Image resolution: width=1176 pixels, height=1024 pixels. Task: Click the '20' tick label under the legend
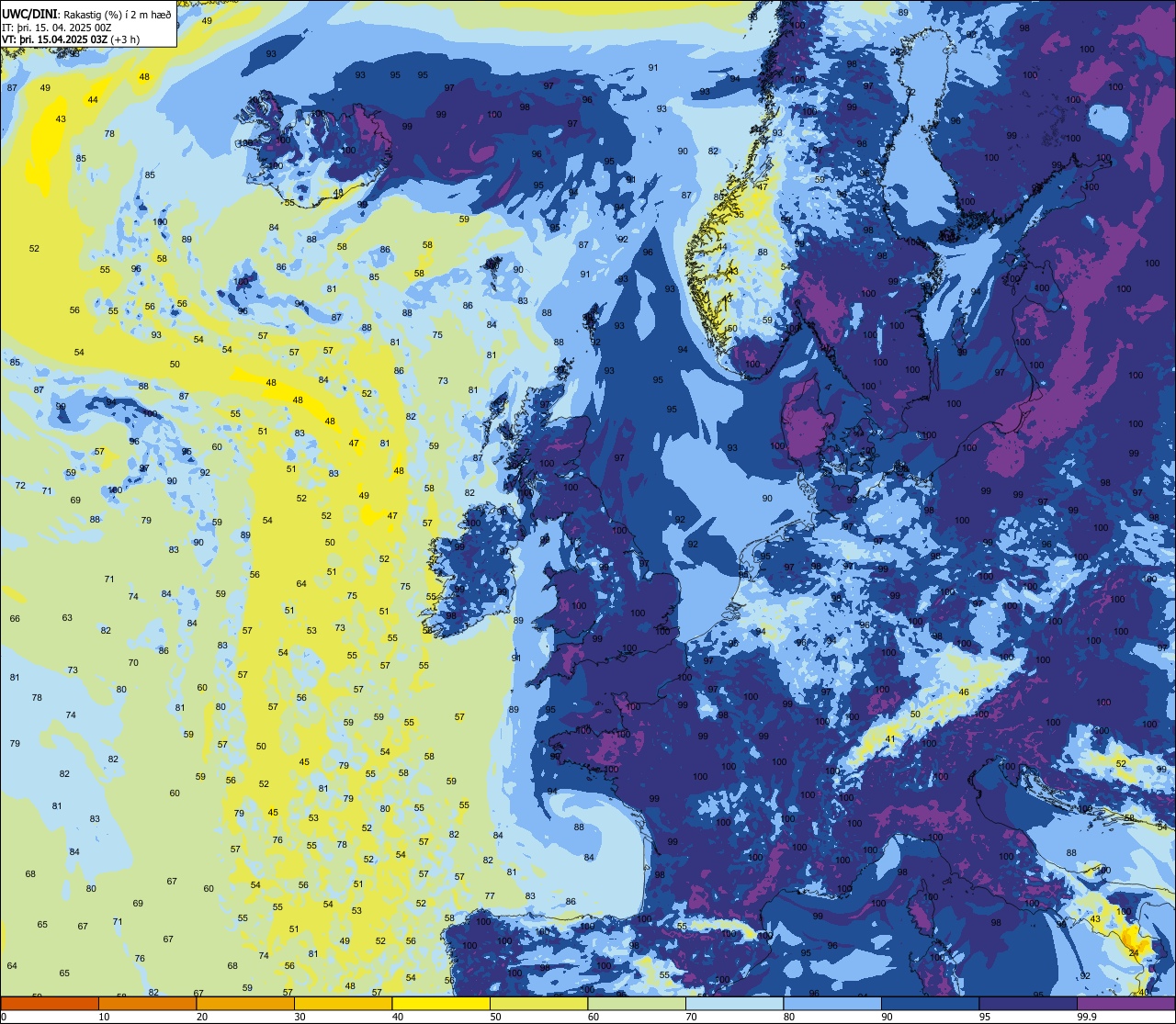pos(201,1017)
